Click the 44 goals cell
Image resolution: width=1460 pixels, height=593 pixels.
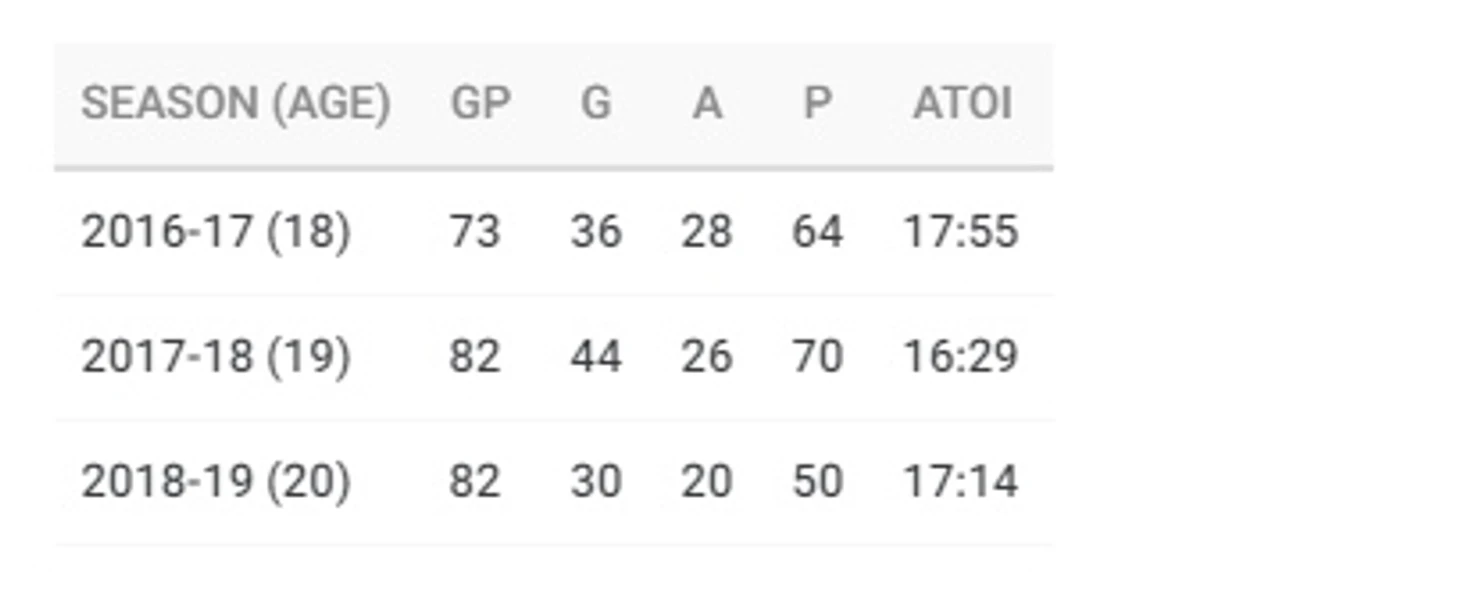(x=596, y=357)
